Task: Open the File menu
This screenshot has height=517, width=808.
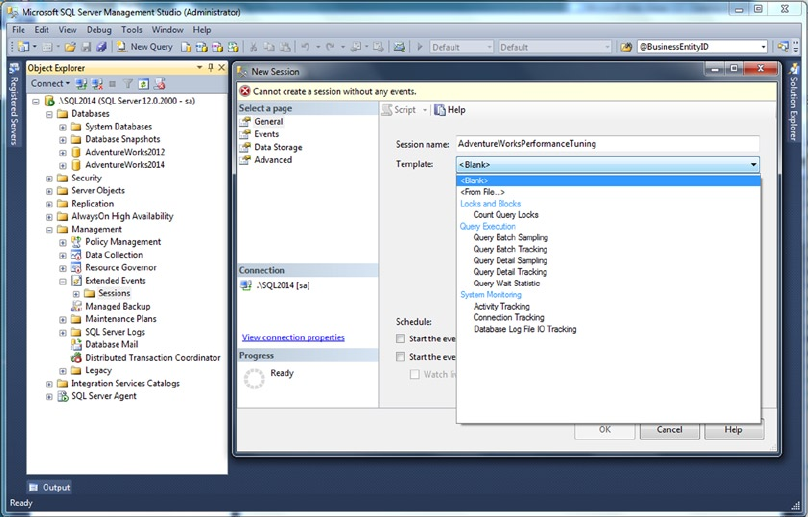Action: pos(19,30)
